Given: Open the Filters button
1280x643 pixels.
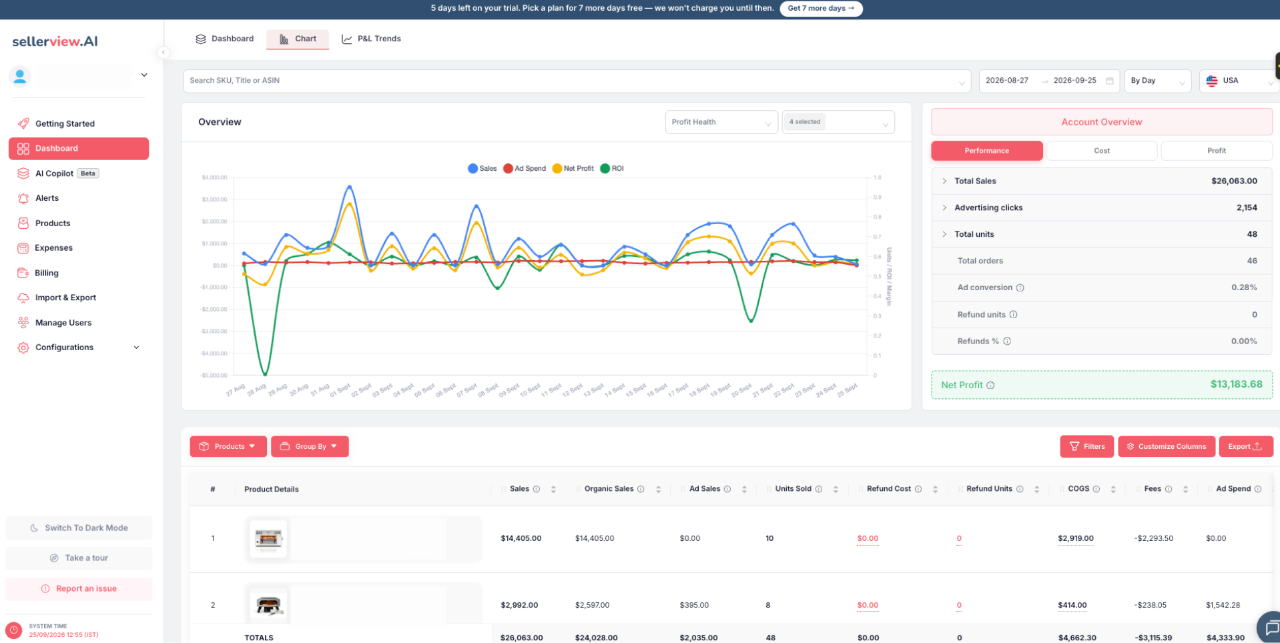Looking at the screenshot, I should pyautogui.click(x=1087, y=447).
